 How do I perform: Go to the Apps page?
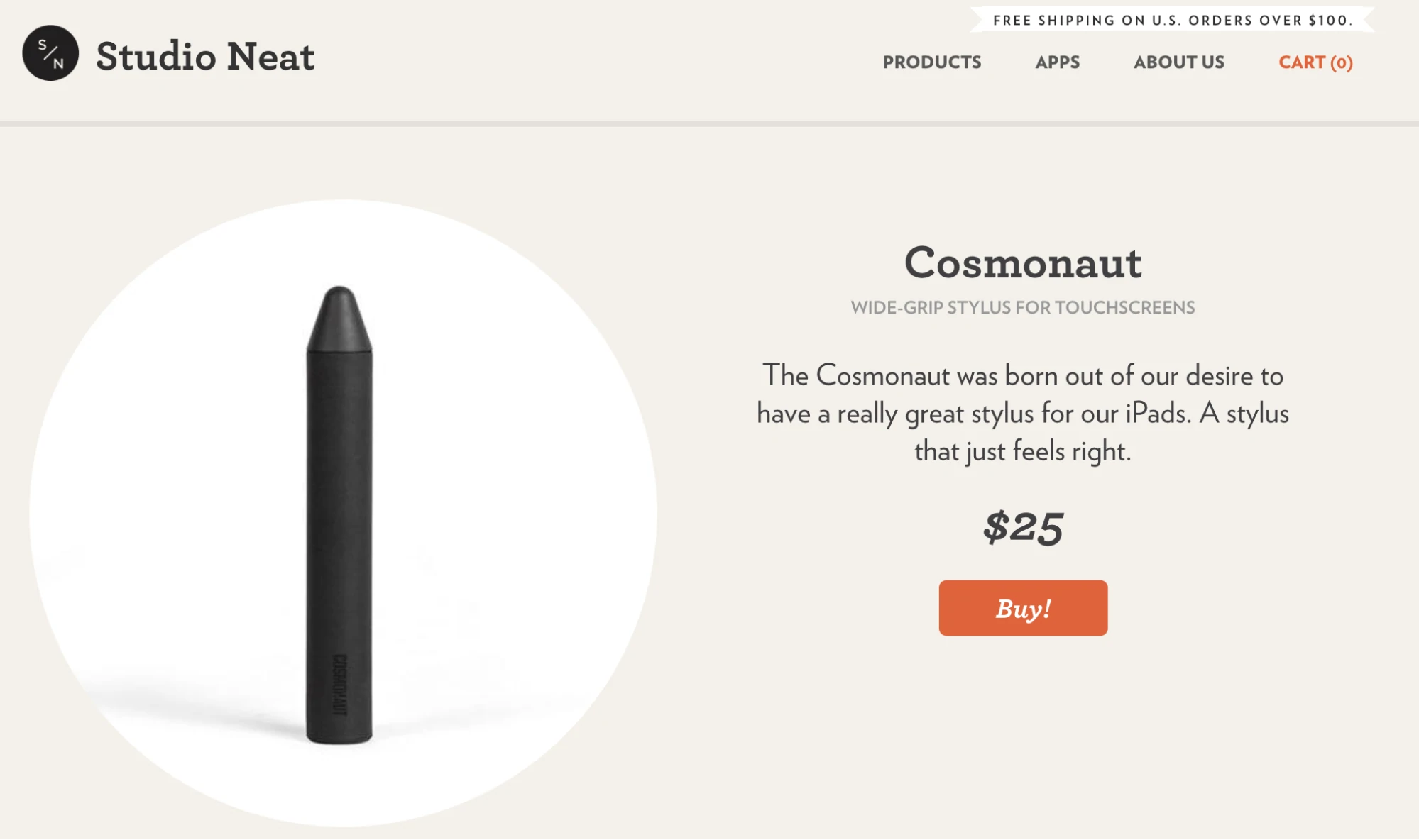pyautogui.click(x=1057, y=62)
